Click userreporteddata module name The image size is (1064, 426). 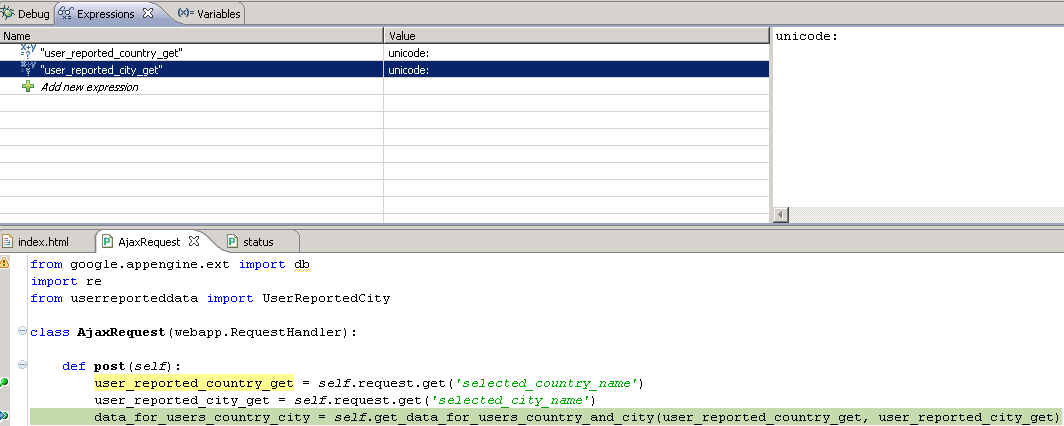tap(134, 298)
